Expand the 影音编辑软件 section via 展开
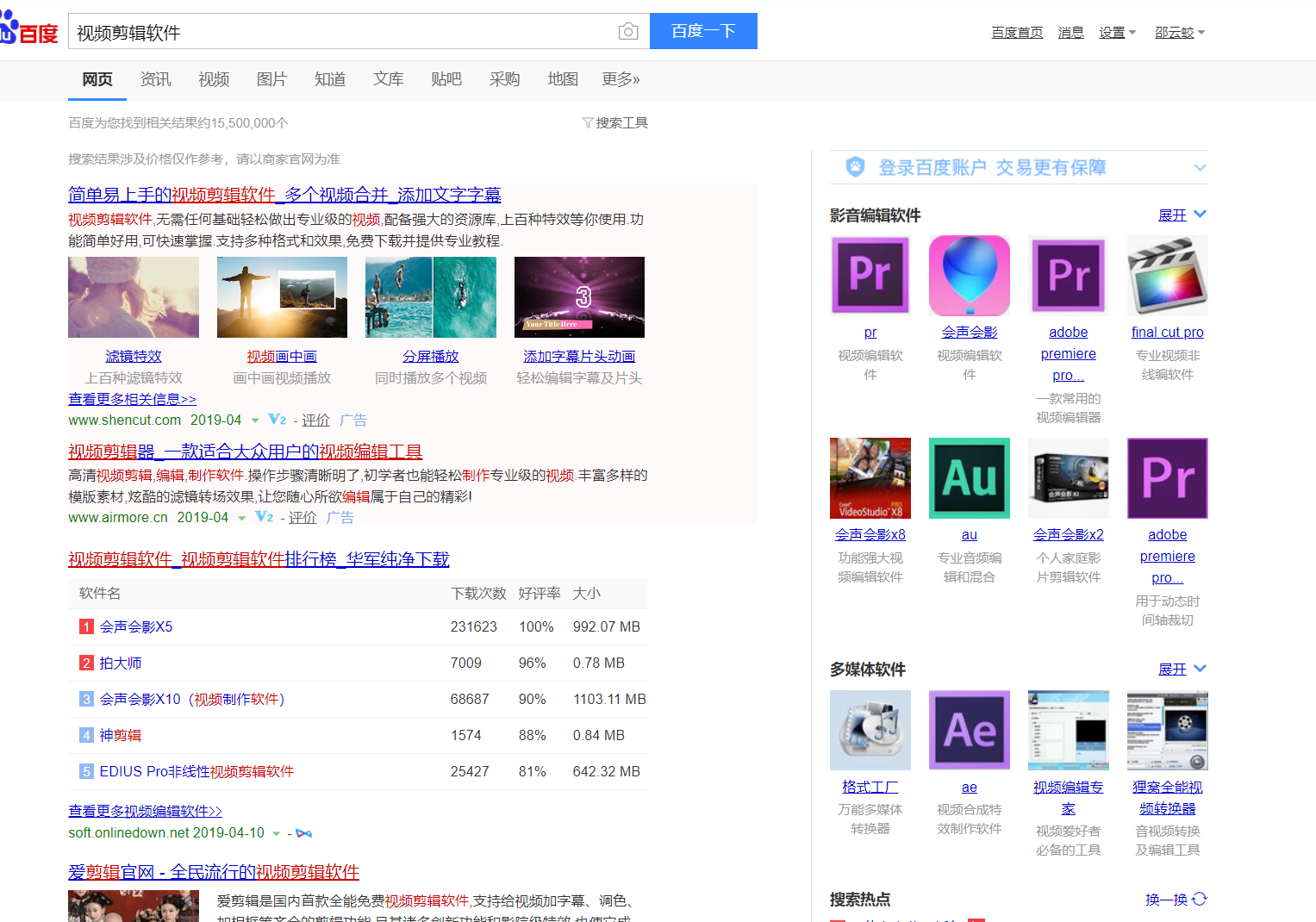The width and height of the screenshot is (1316, 922). pos(1182,215)
